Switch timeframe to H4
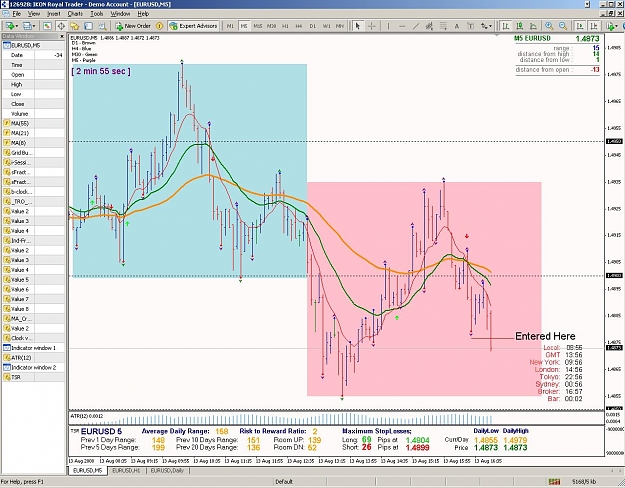 coord(299,26)
